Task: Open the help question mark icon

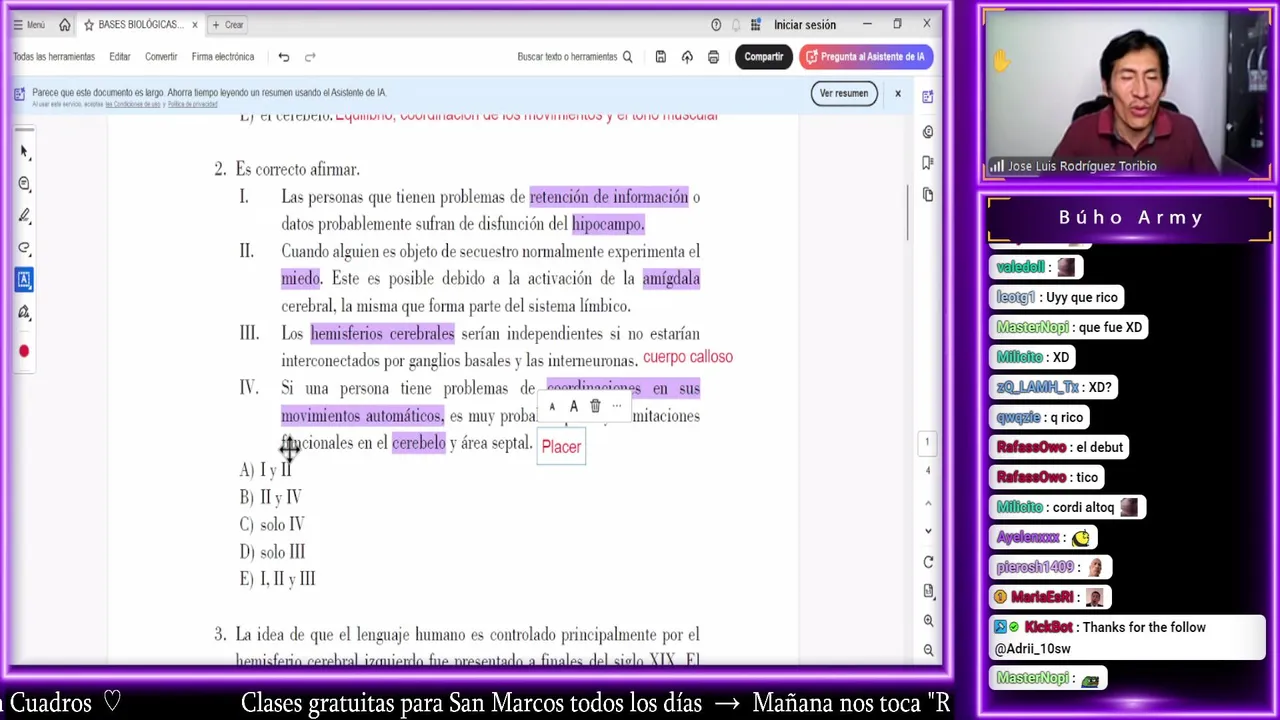Action: tap(716, 25)
